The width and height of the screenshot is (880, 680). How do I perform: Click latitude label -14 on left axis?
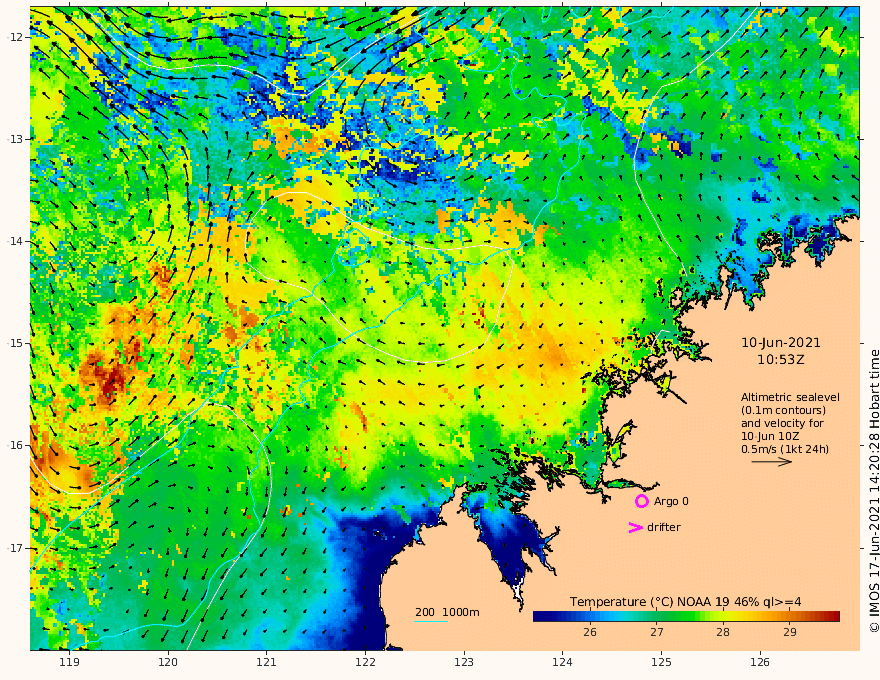pos(15,241)
